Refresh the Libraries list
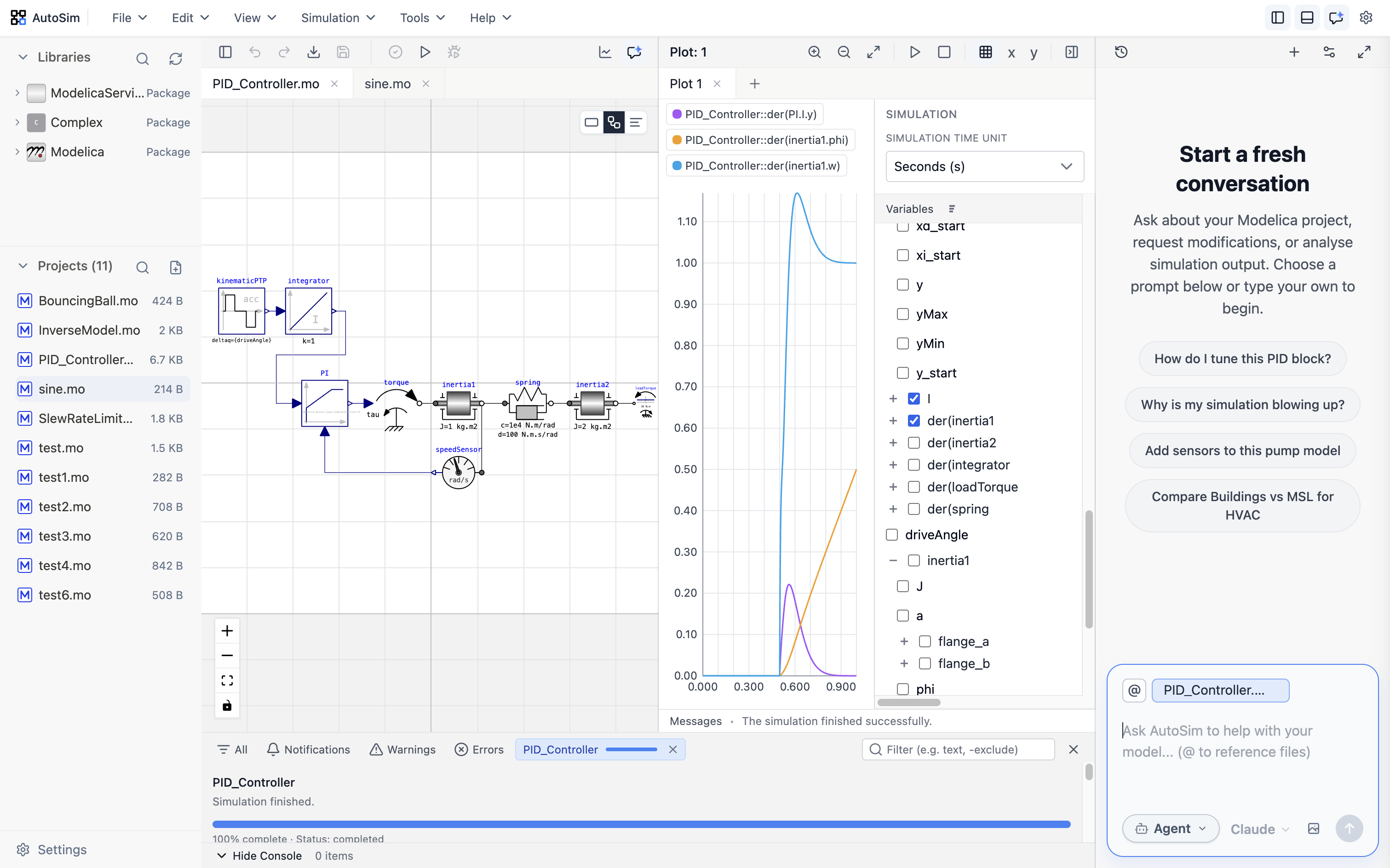This screenshot has width=1390, height=868. coord(176,58)
